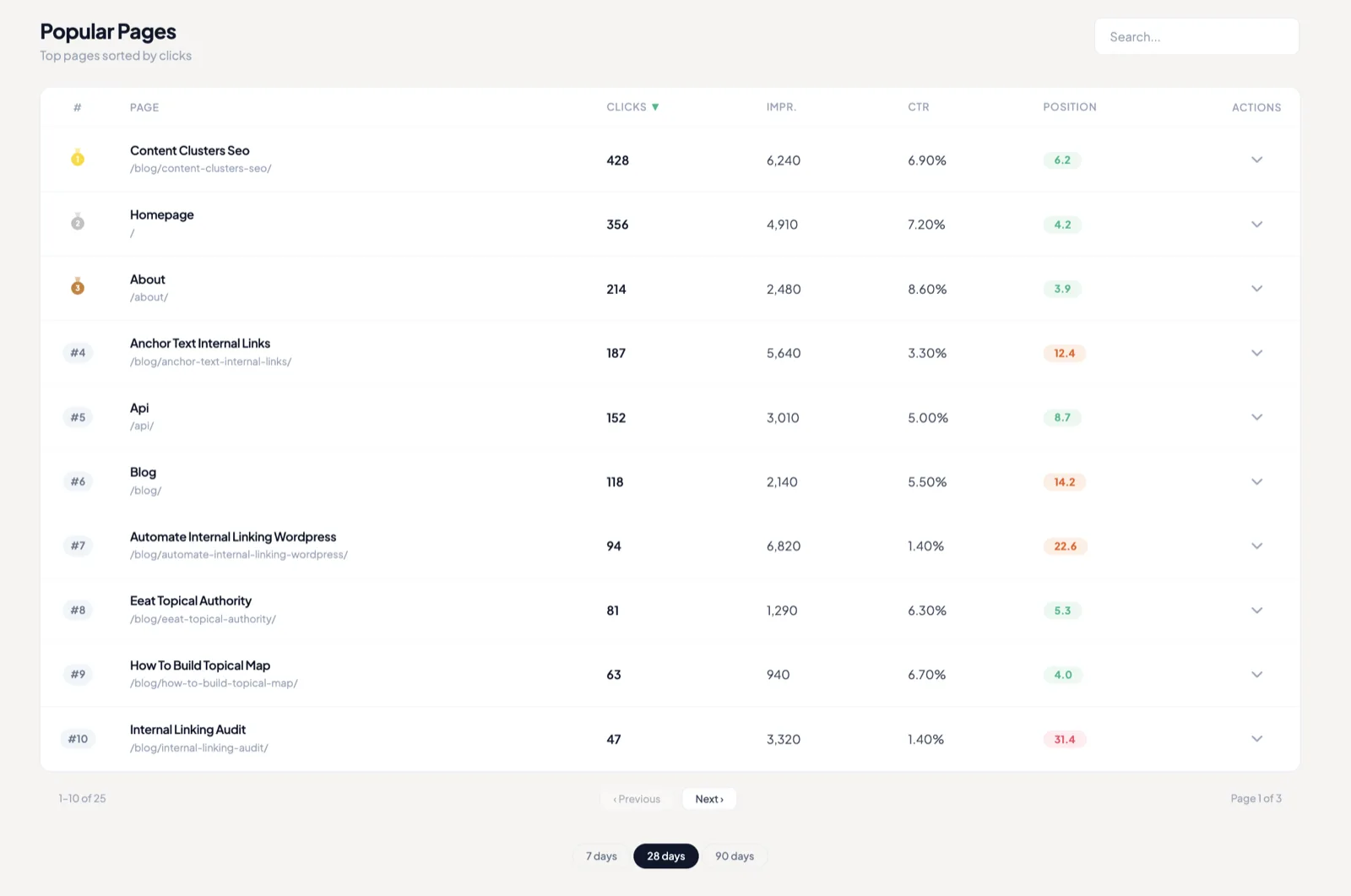Screen dimensions: 1351x896
Task: Switch to the 7 days range
Action: [601, 855]
